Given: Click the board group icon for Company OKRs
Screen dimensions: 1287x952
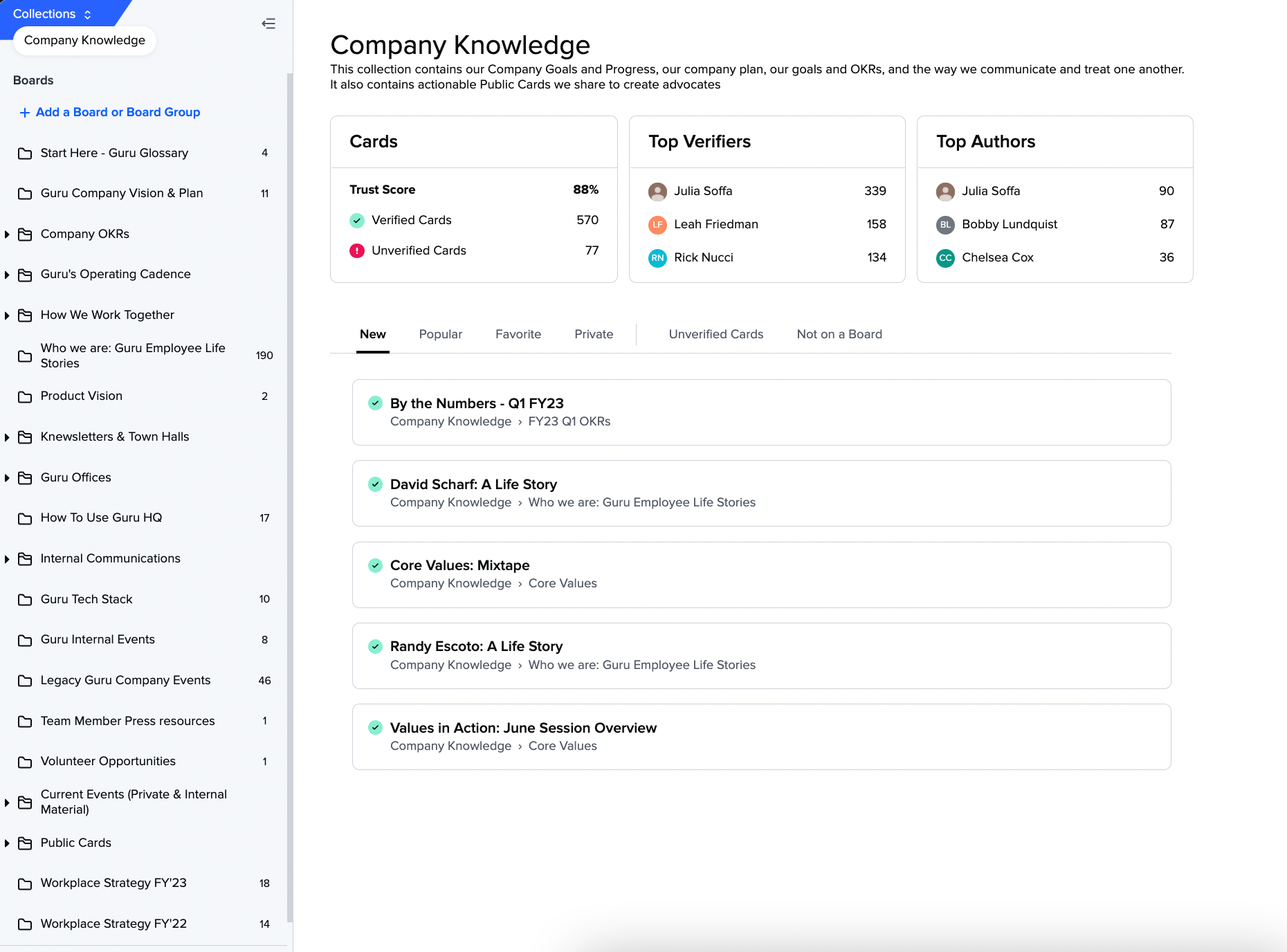Looking at the screenshot, I should click(x=25, y=235).
